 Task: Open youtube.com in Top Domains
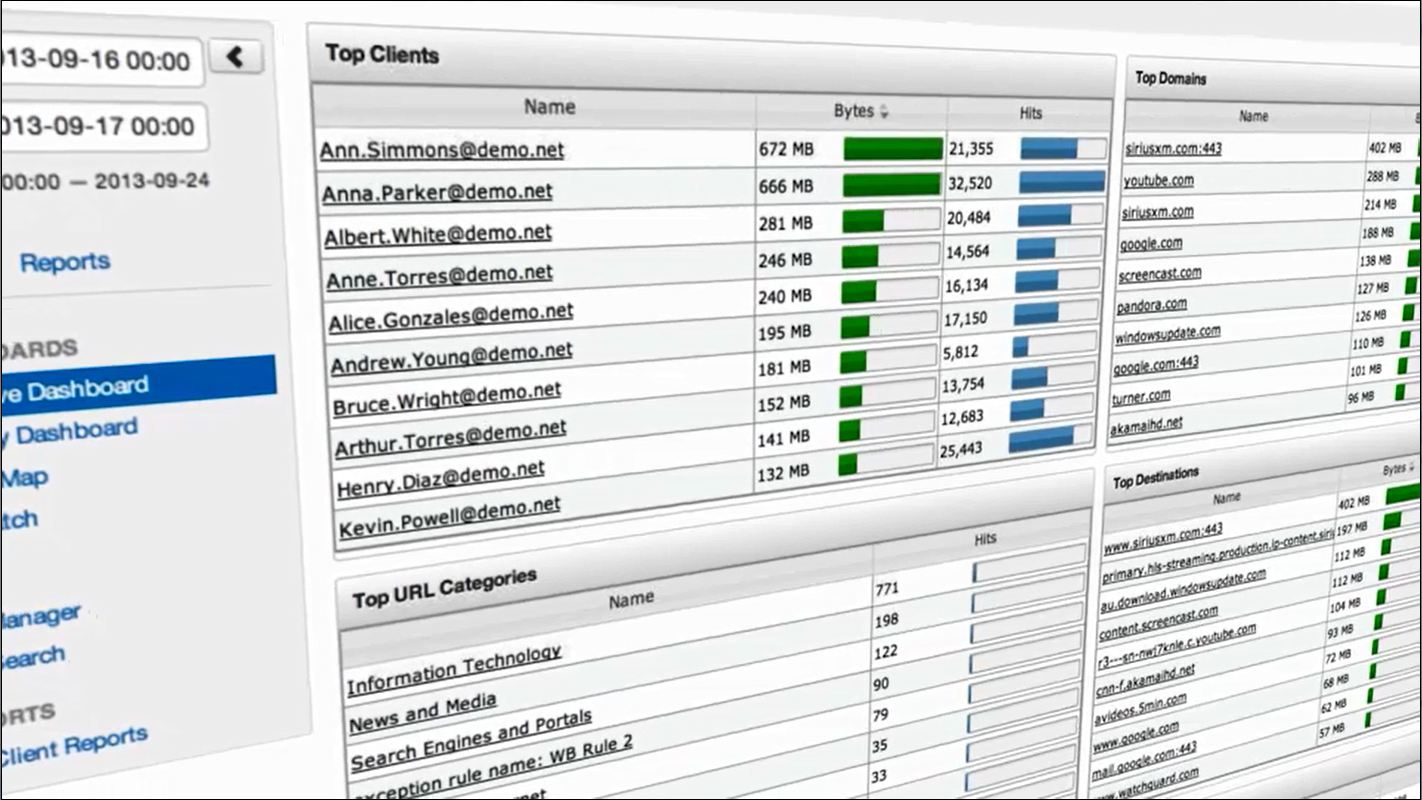pos(1158,181)
